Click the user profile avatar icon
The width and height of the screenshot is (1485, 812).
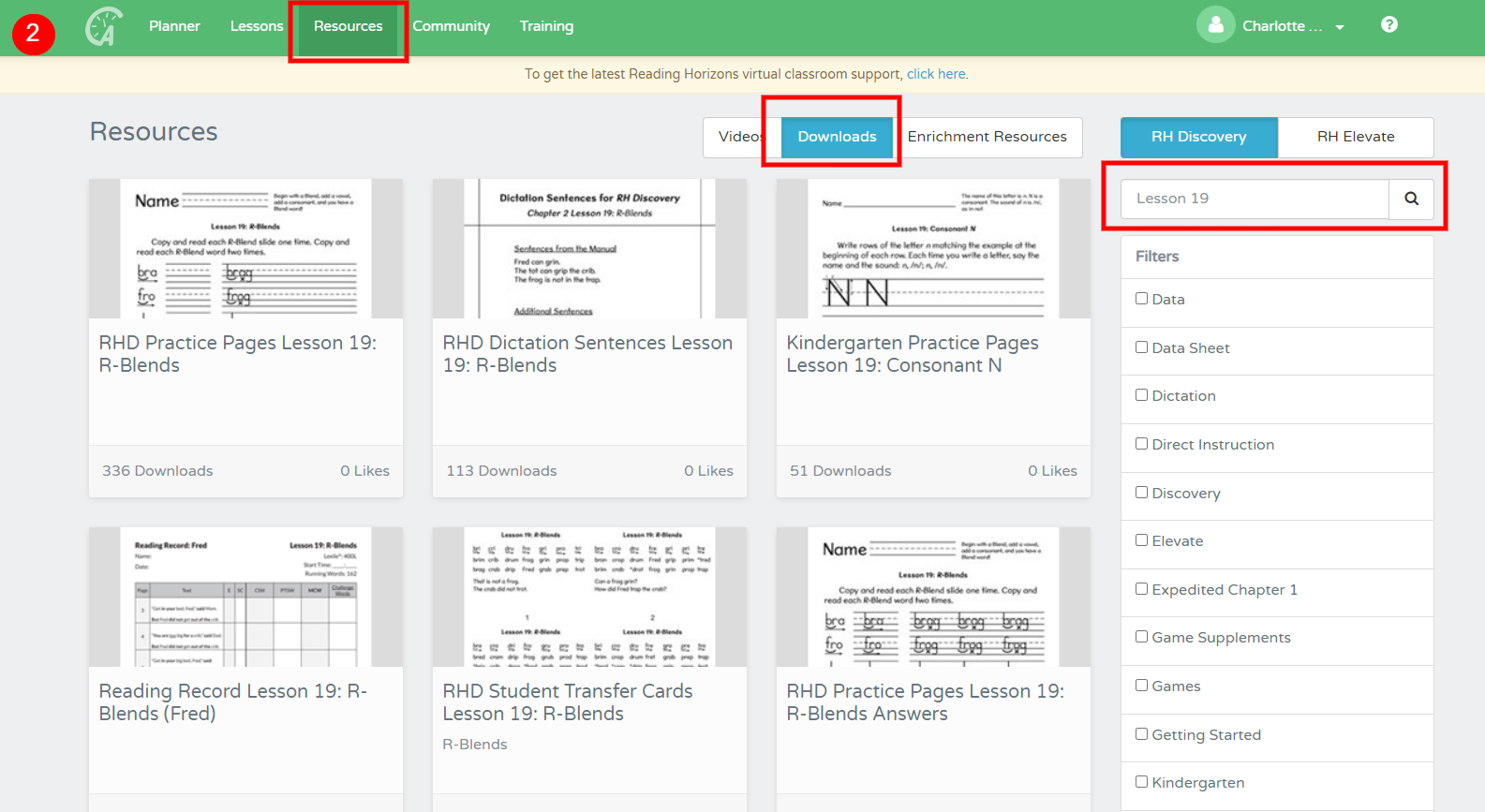pos(1215,25)
